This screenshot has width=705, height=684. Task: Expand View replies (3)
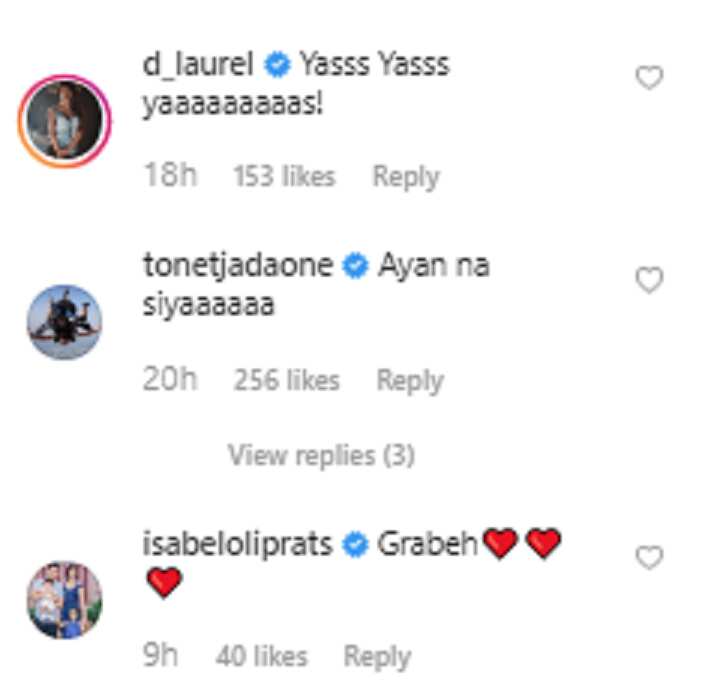point(321,456)
